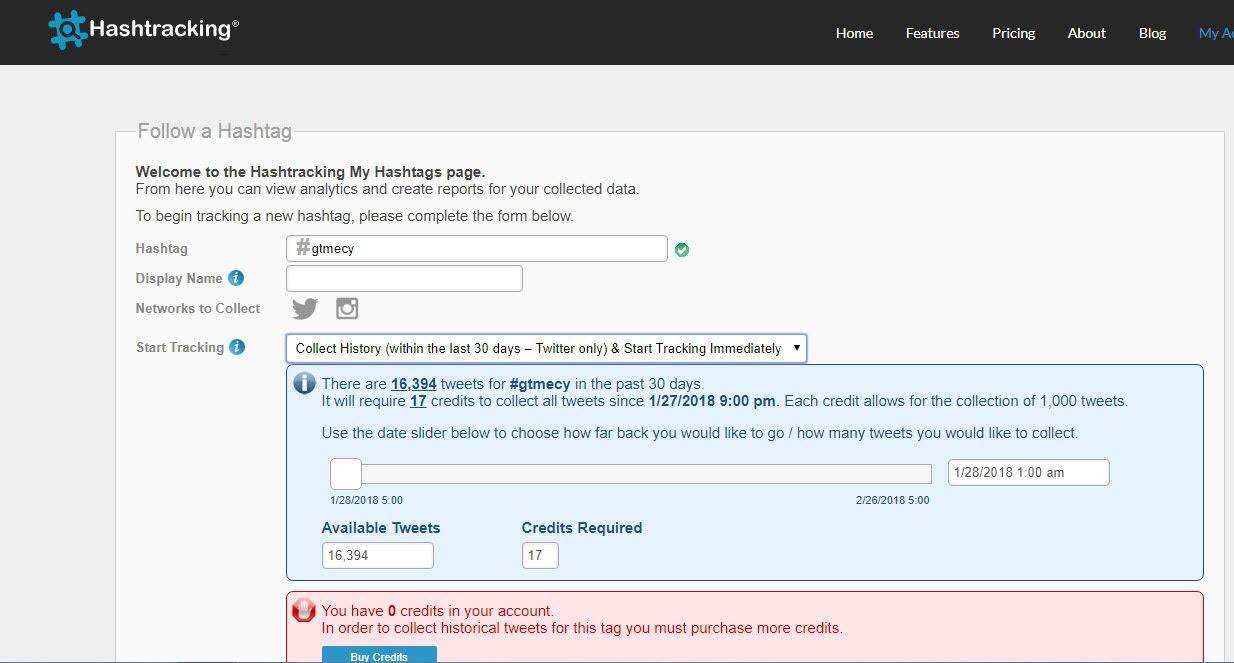Screen dimensions: 1234x663
Task: Open the Pricing page
Action: tap(1013, 33)
